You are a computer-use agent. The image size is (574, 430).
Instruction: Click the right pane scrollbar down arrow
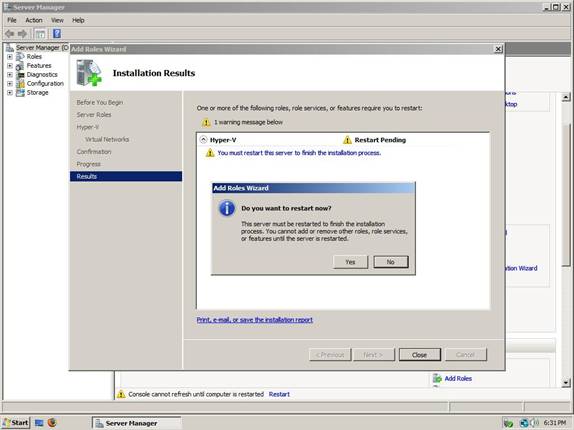click(x=566, y=383)
